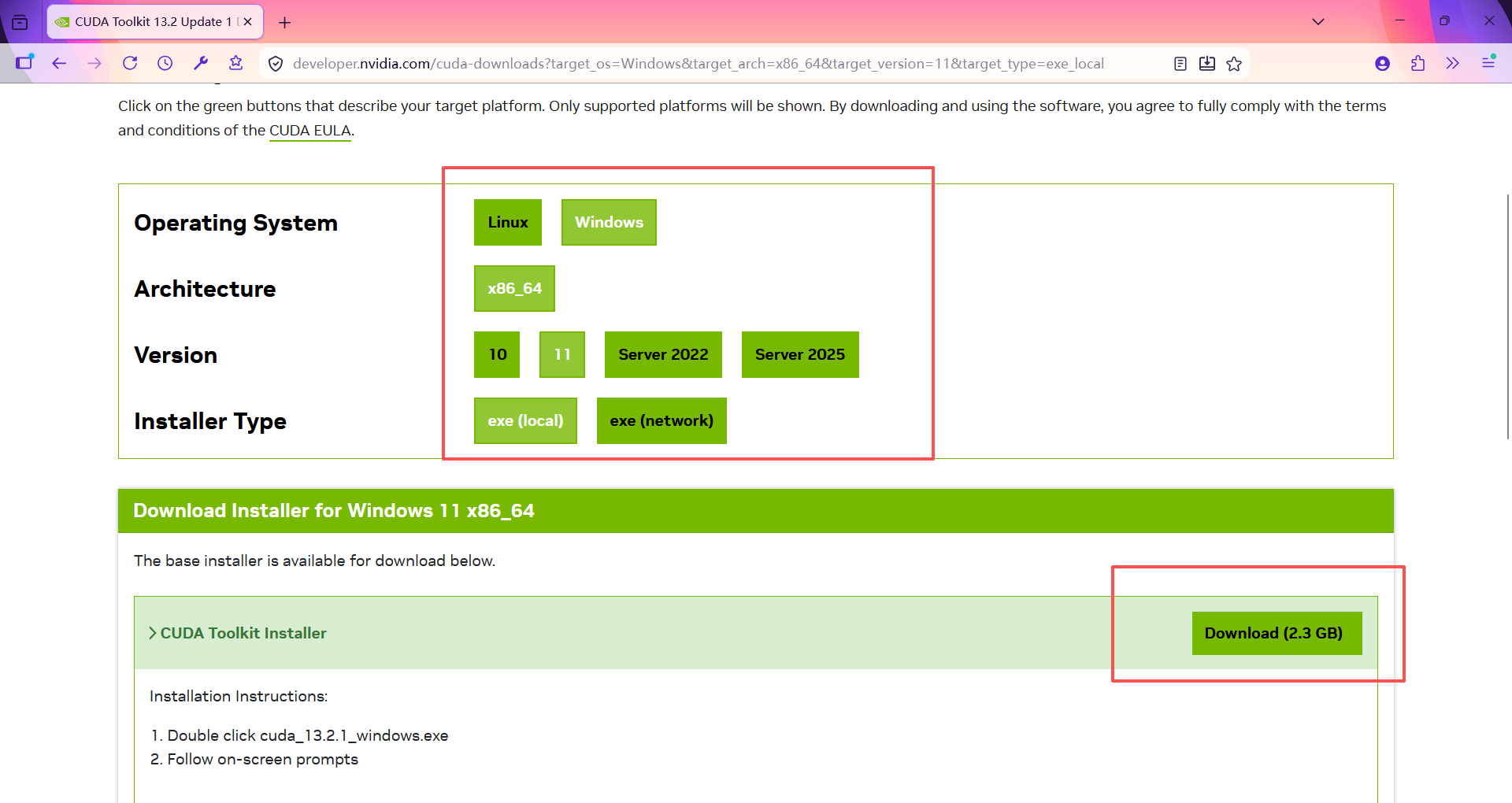Expand the CUDA Toolkit Installer section

(238, 633)
